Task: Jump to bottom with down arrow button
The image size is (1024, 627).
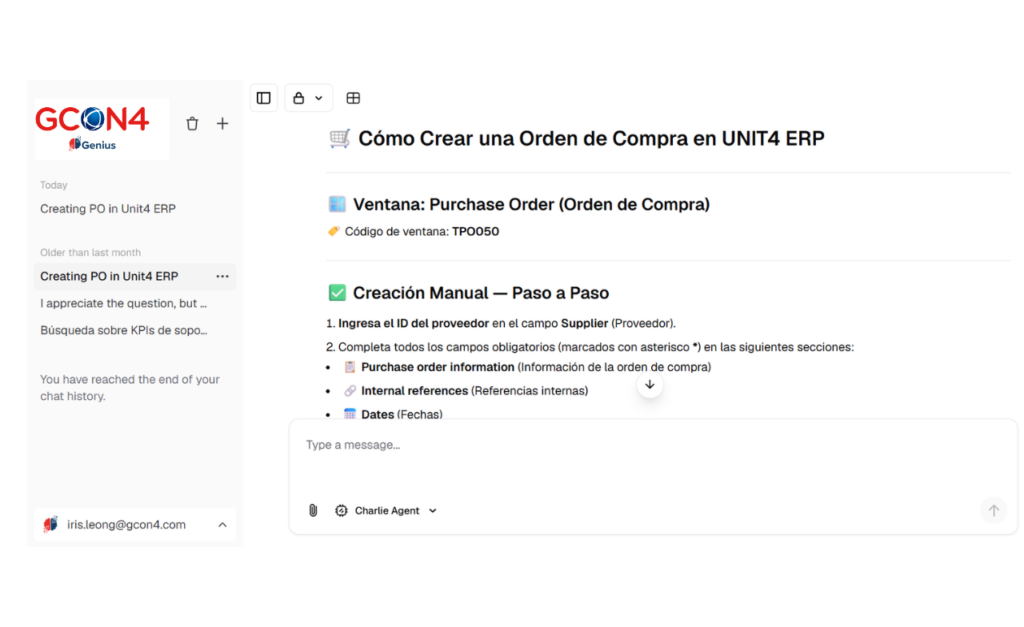Action: tap(650, 385)
